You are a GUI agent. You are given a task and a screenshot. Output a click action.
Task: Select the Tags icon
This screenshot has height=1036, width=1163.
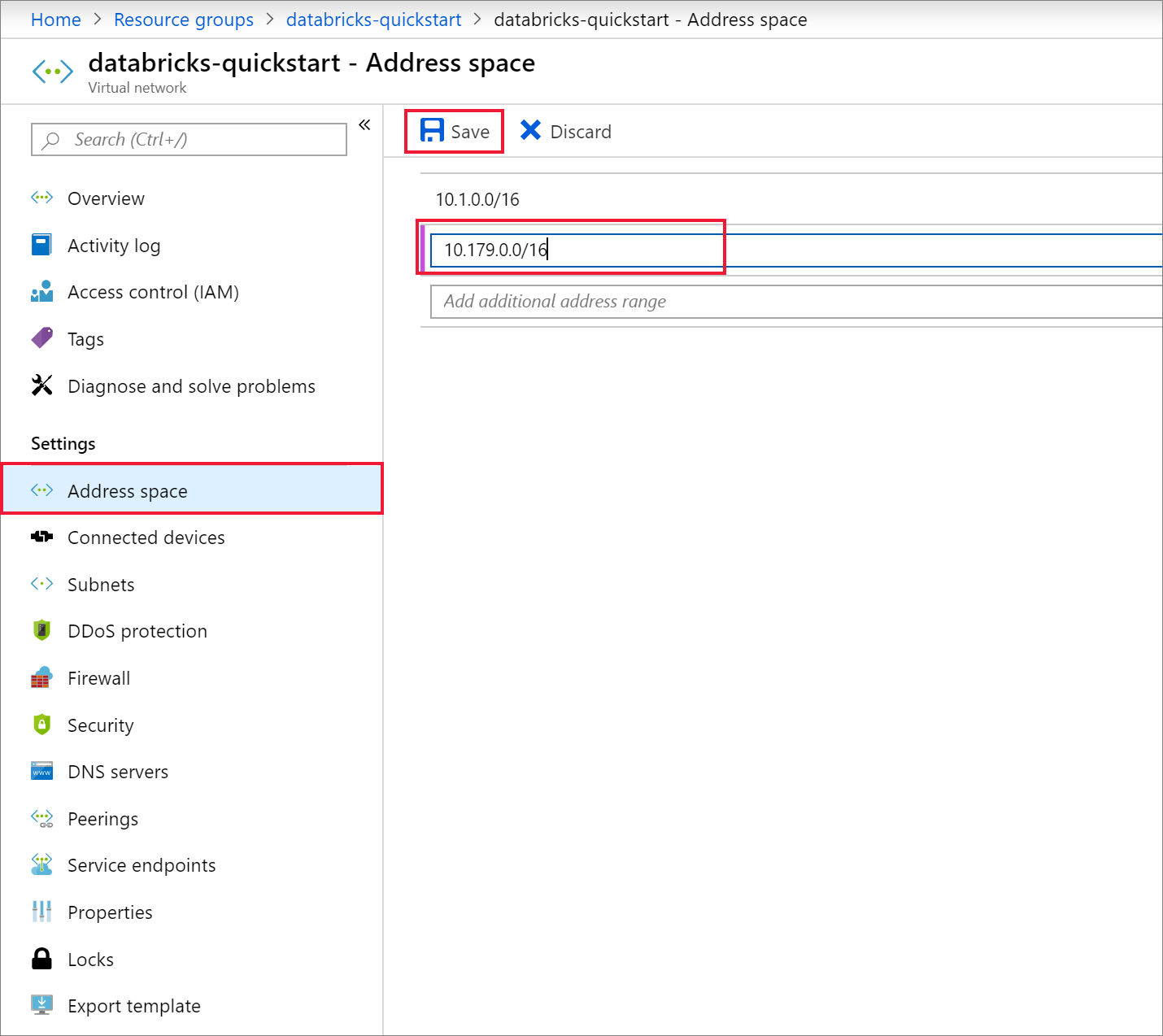(x=41, y=338)
